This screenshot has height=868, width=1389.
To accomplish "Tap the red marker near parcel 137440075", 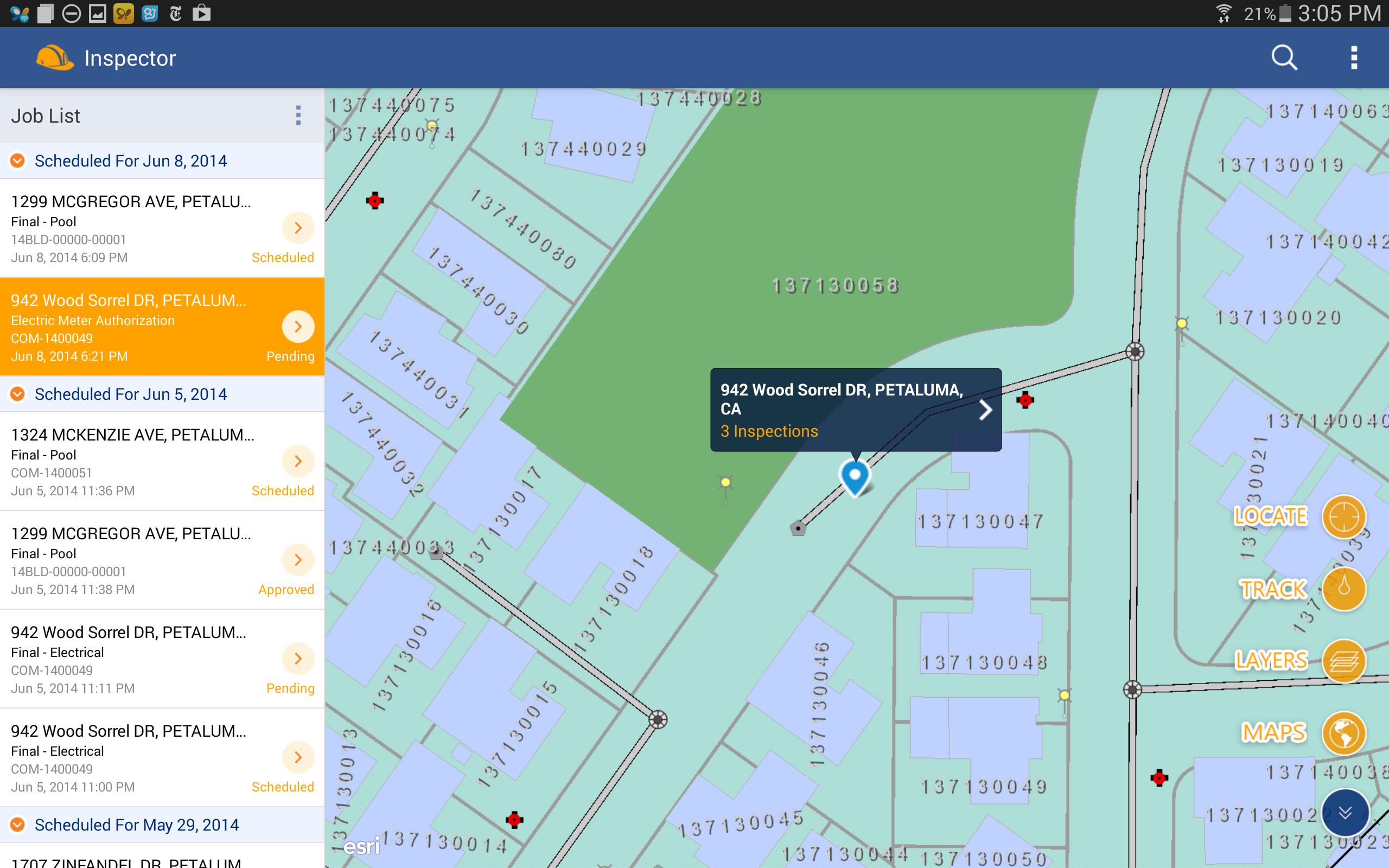I will [x=375, y=200].
